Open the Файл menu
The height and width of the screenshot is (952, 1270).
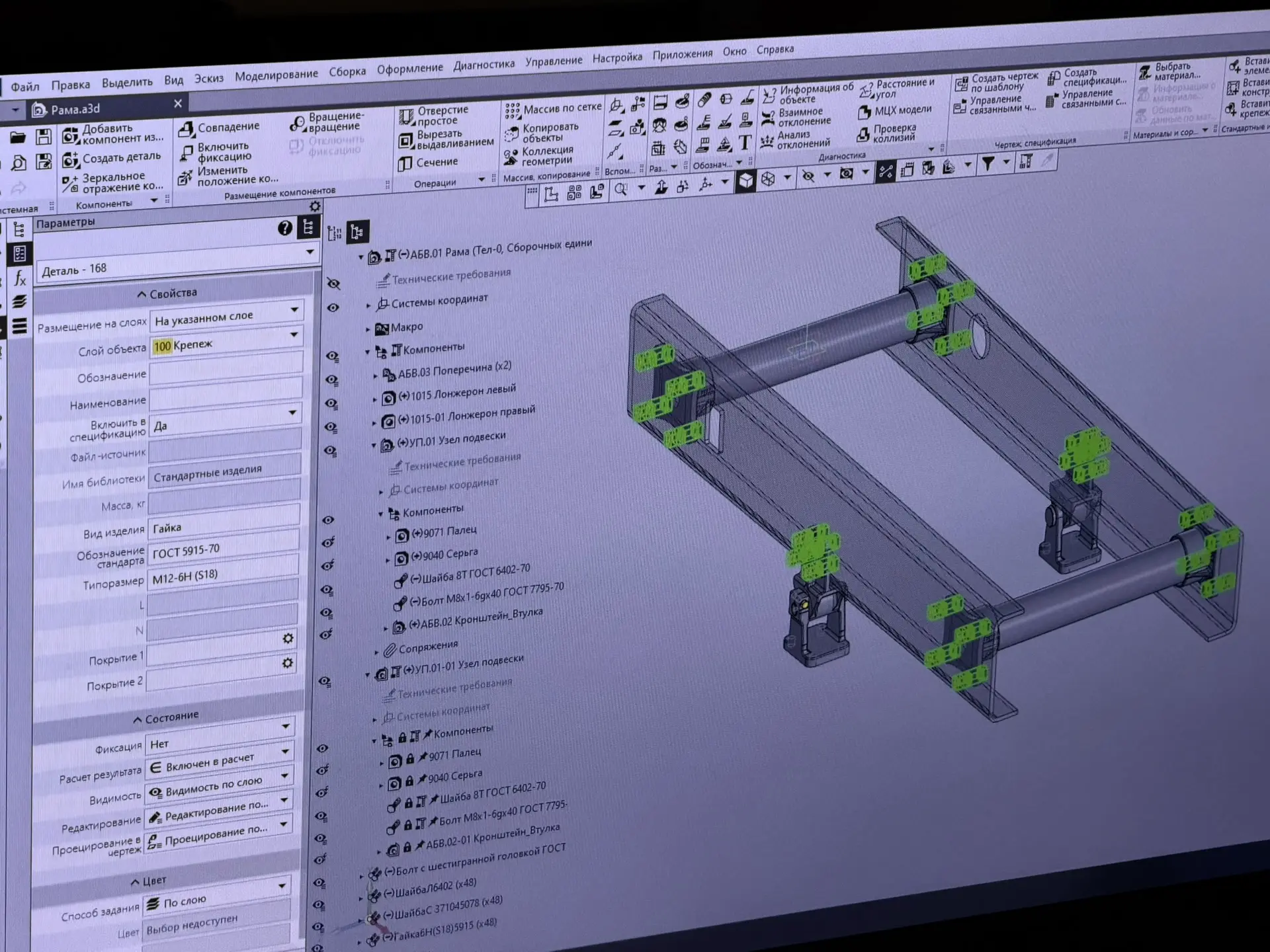pos(25,87)
